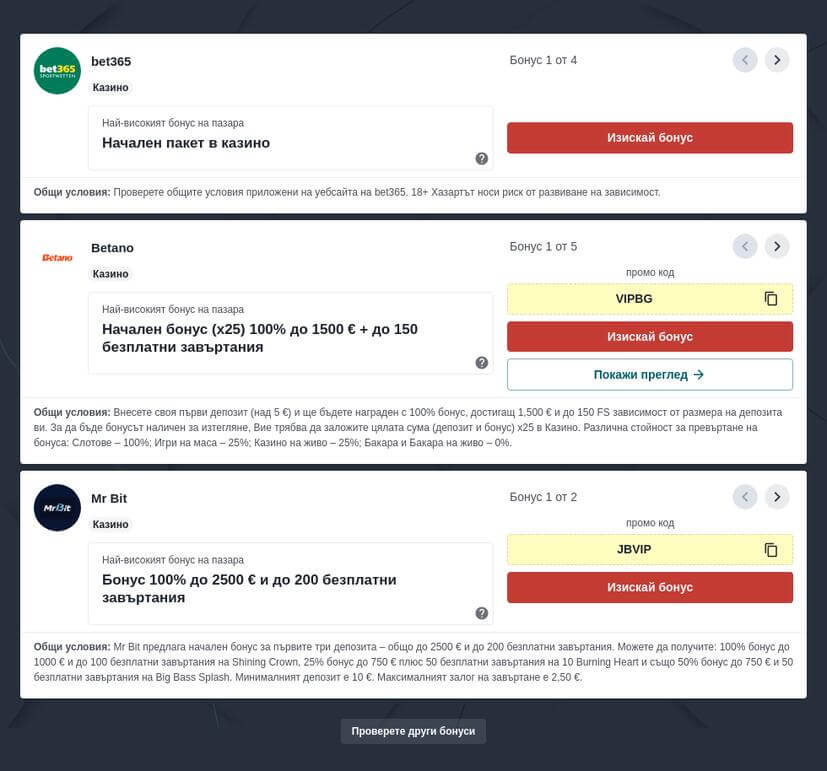827x771 pixels.
Task: Copy the JBVIP promo code
Action: click(x=770, y=550)
